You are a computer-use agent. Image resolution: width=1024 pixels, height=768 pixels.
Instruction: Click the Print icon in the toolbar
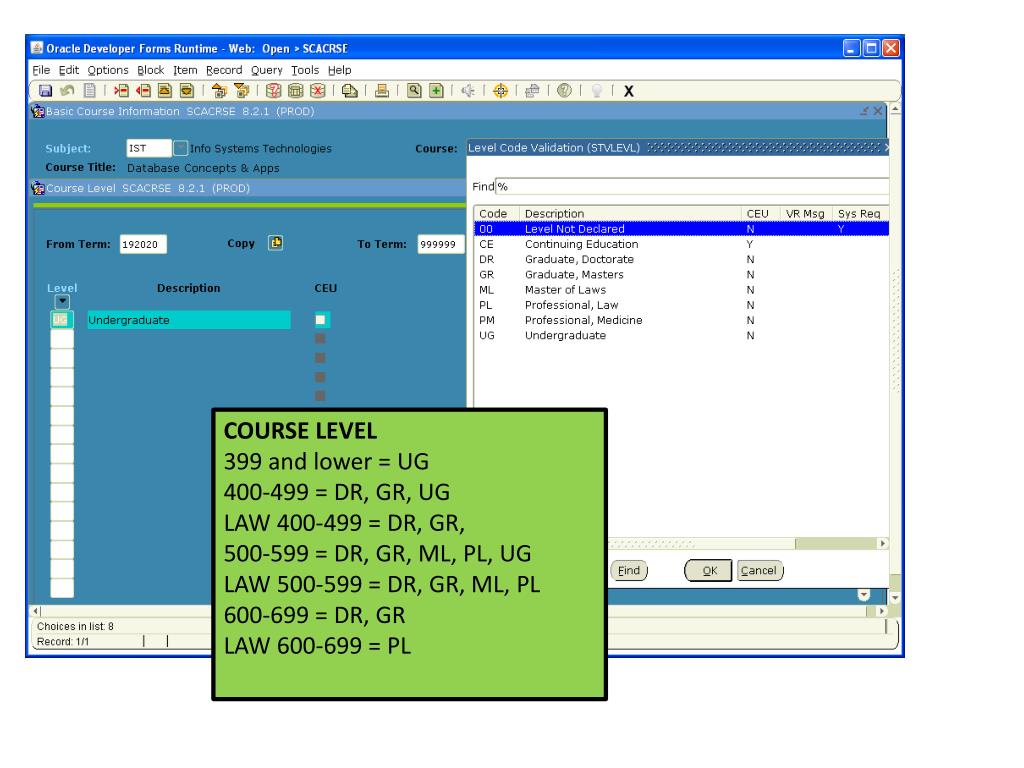382,91
